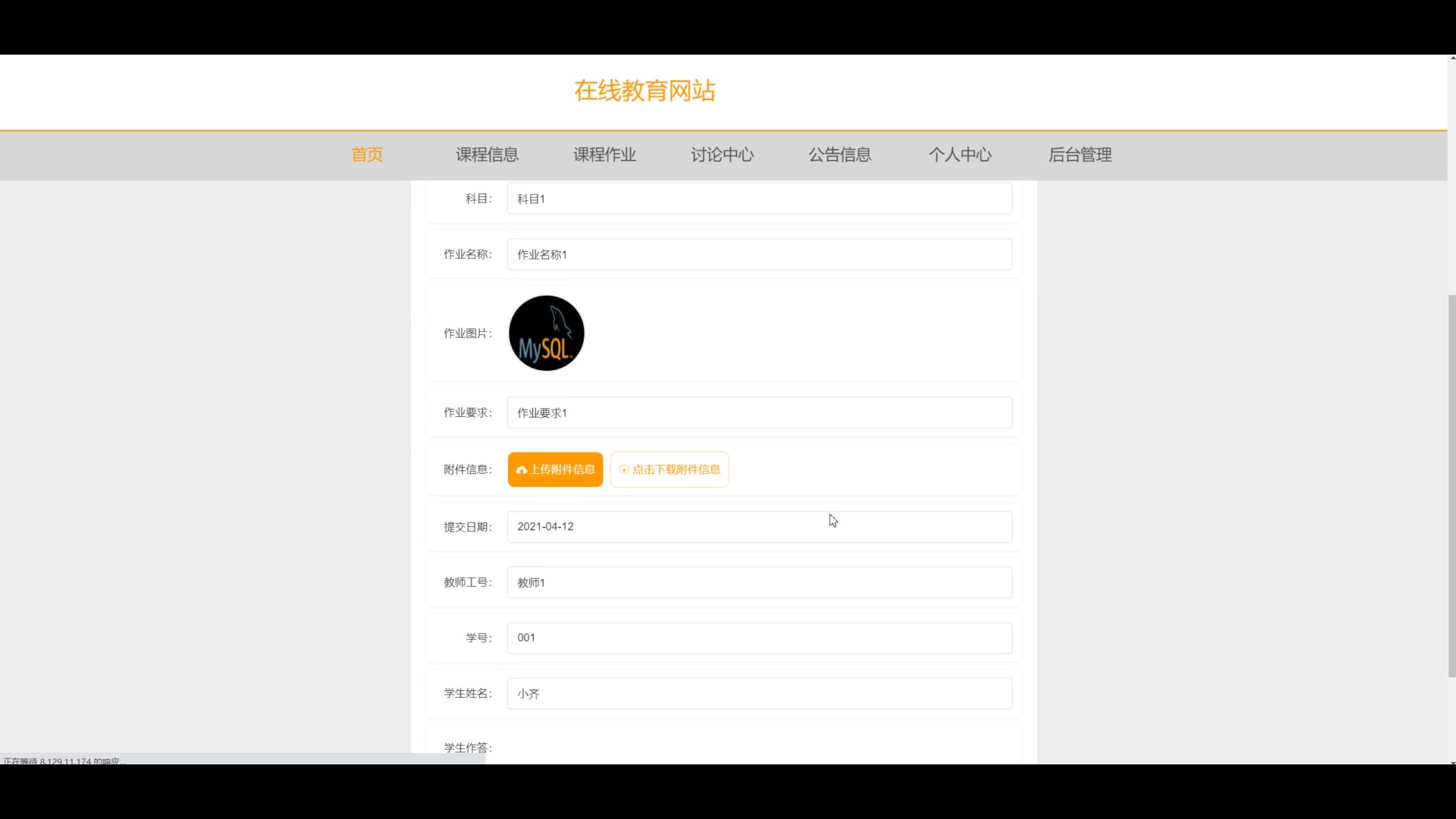Open the 课程作业 menu item
This screenshot has width=1456, height=819.
pyautogui.click(x=604, y=155)
